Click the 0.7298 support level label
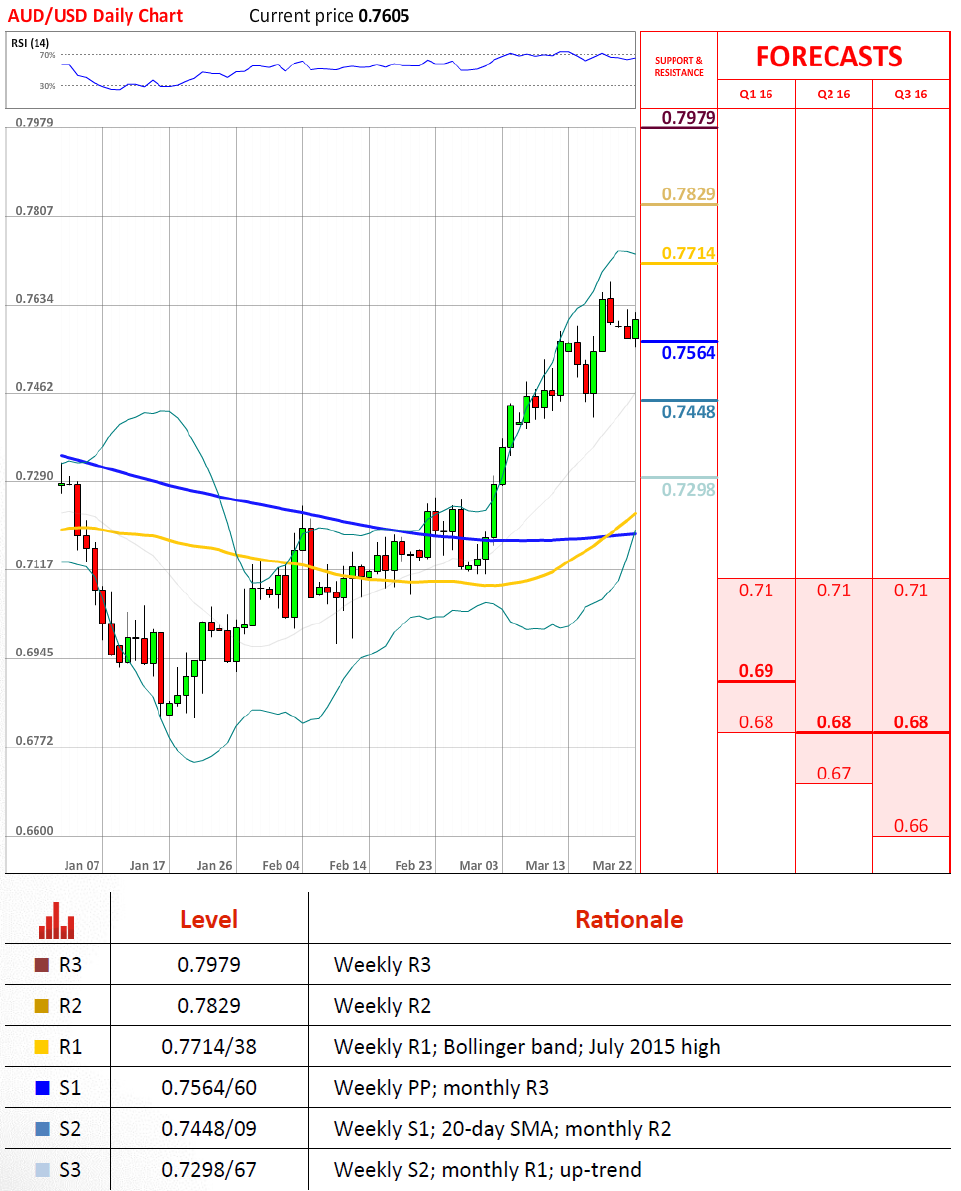Viewport: 961px width, 1191px height. coord(688,489)
